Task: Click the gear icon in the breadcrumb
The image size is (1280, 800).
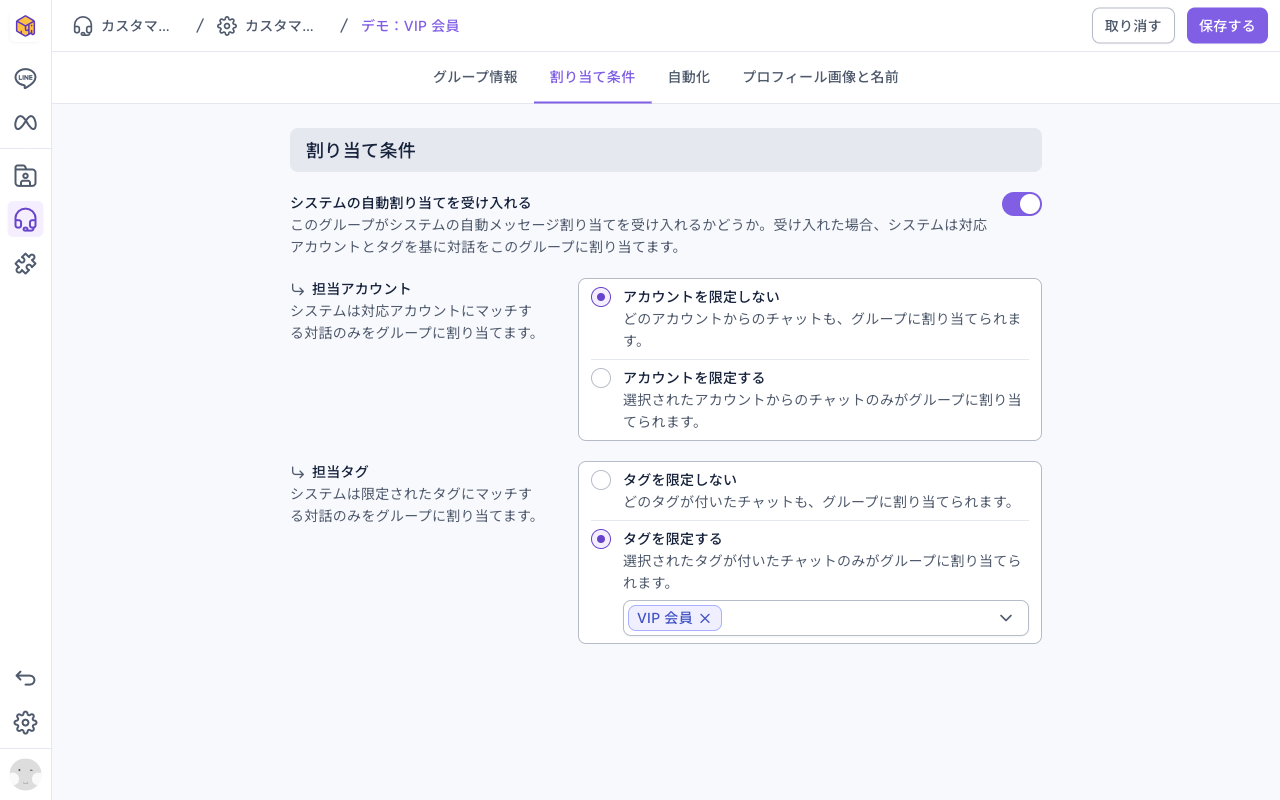Action: pos(227,26)
